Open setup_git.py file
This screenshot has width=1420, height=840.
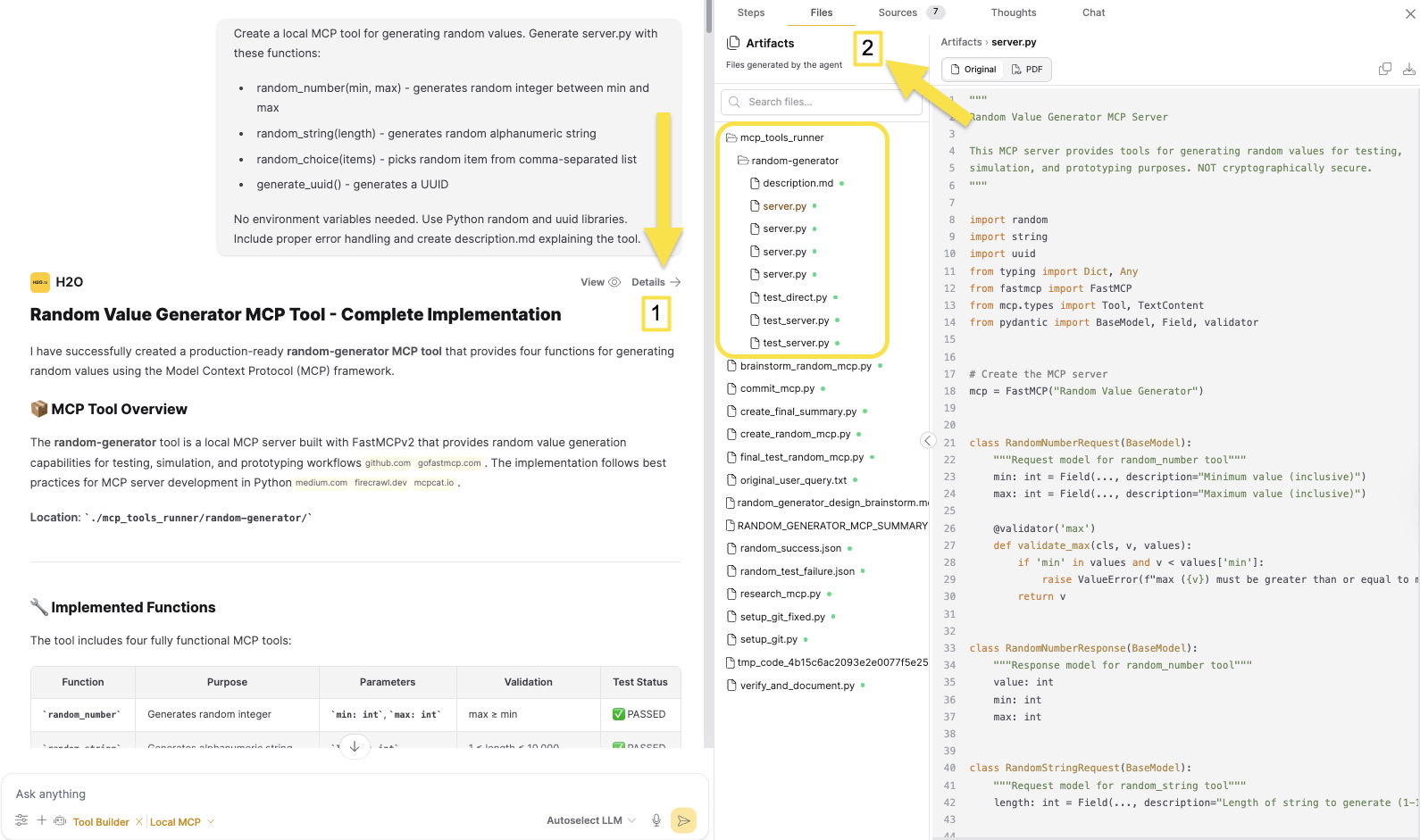767,639
